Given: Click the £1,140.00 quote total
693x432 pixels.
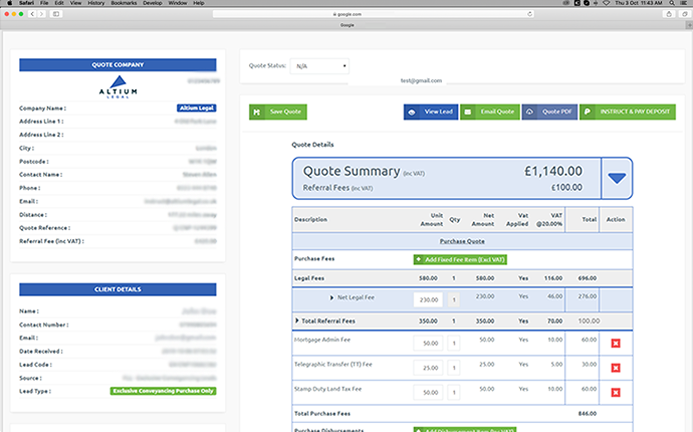Looking at the screenshot, I should tap(553, 171).
